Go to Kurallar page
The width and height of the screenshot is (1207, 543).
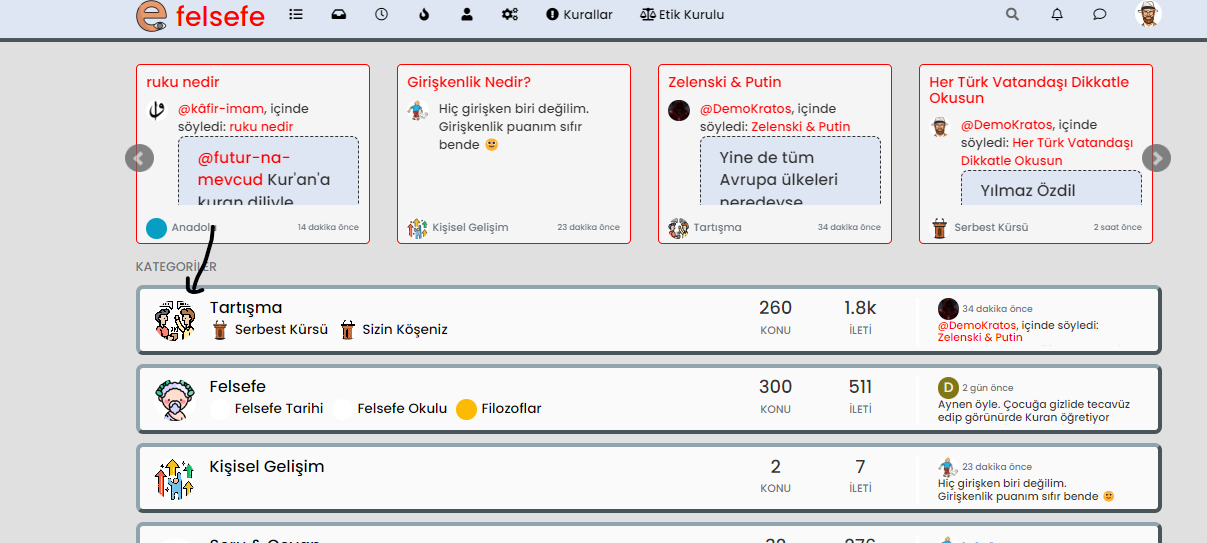coord(579,15)
